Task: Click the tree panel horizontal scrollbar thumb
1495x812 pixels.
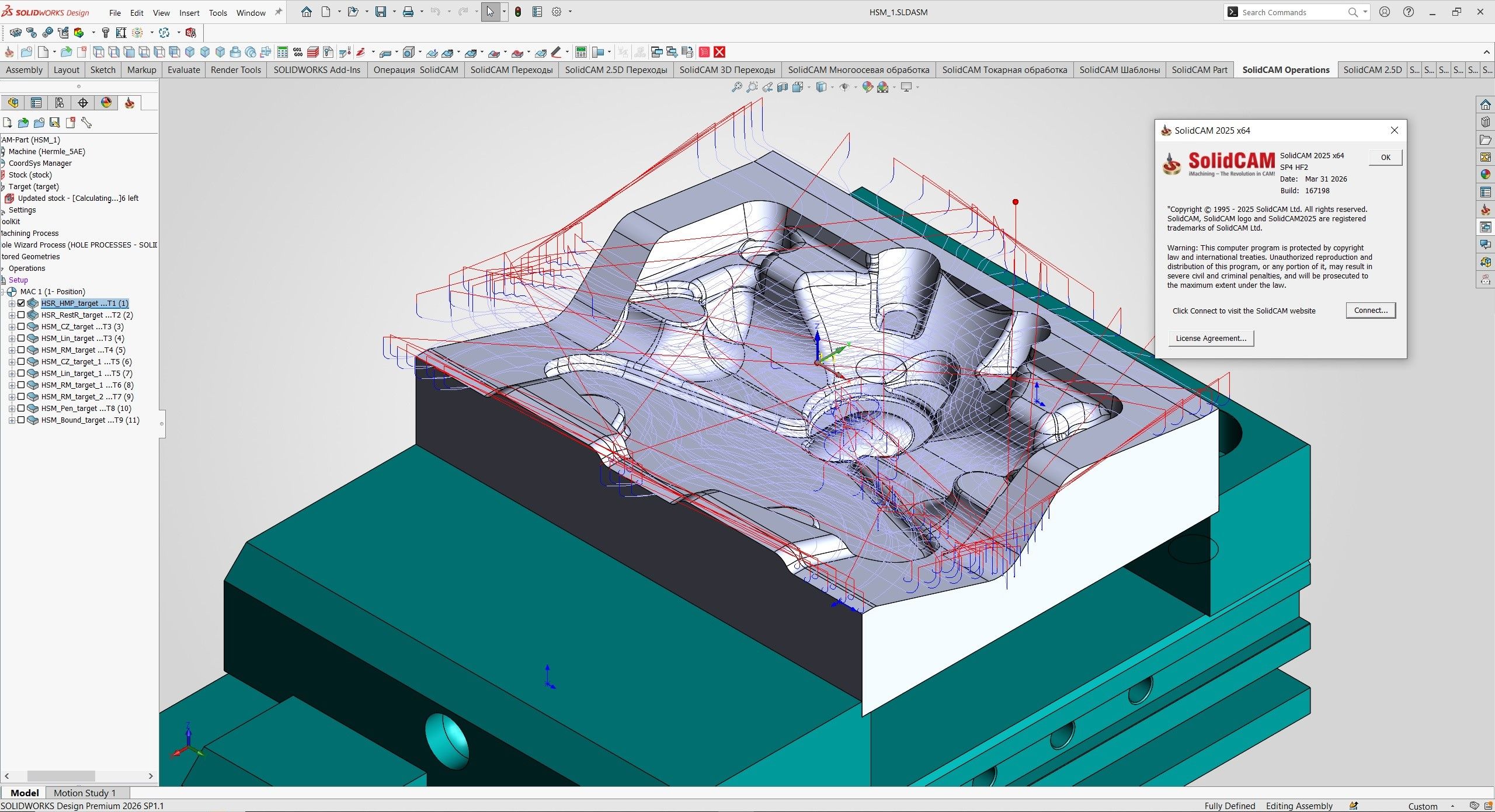Action: point(61,776)
